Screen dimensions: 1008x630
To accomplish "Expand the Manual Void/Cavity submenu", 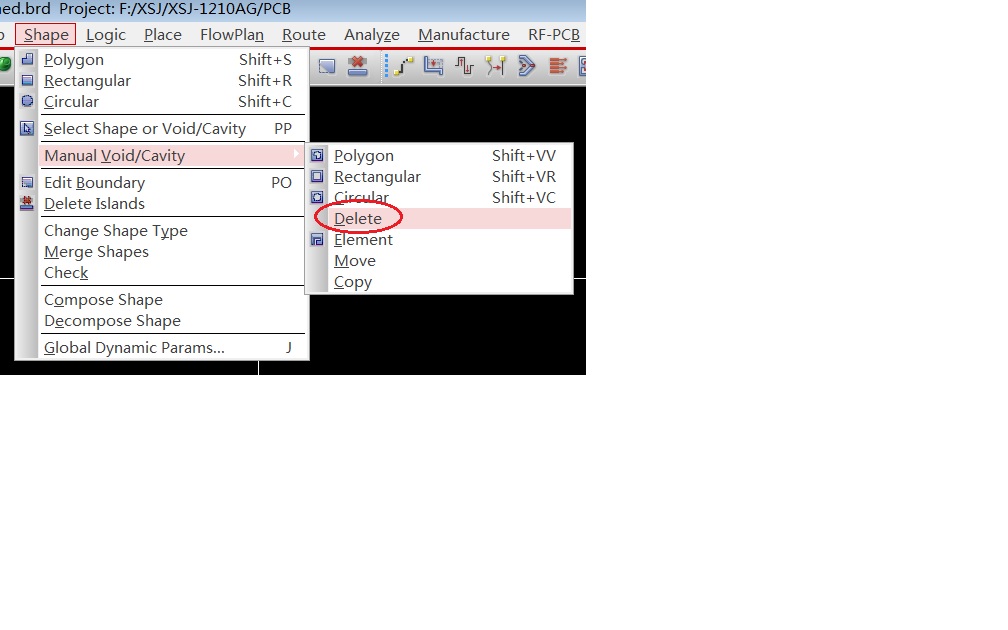I will [x=170, y=156].
